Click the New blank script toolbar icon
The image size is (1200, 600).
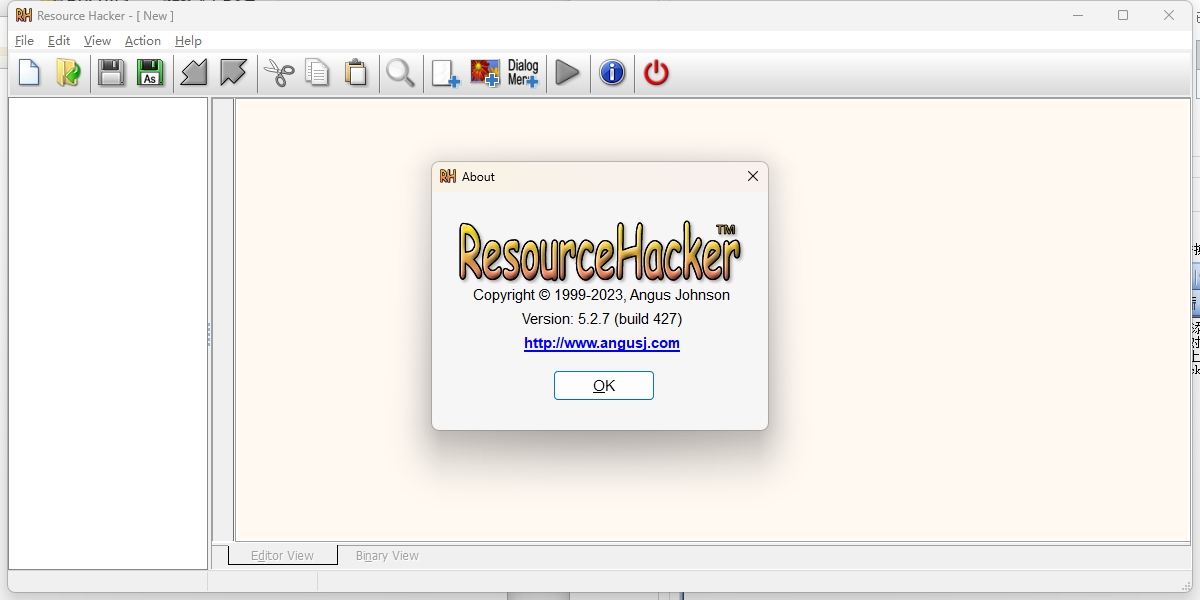pos(30,73)
